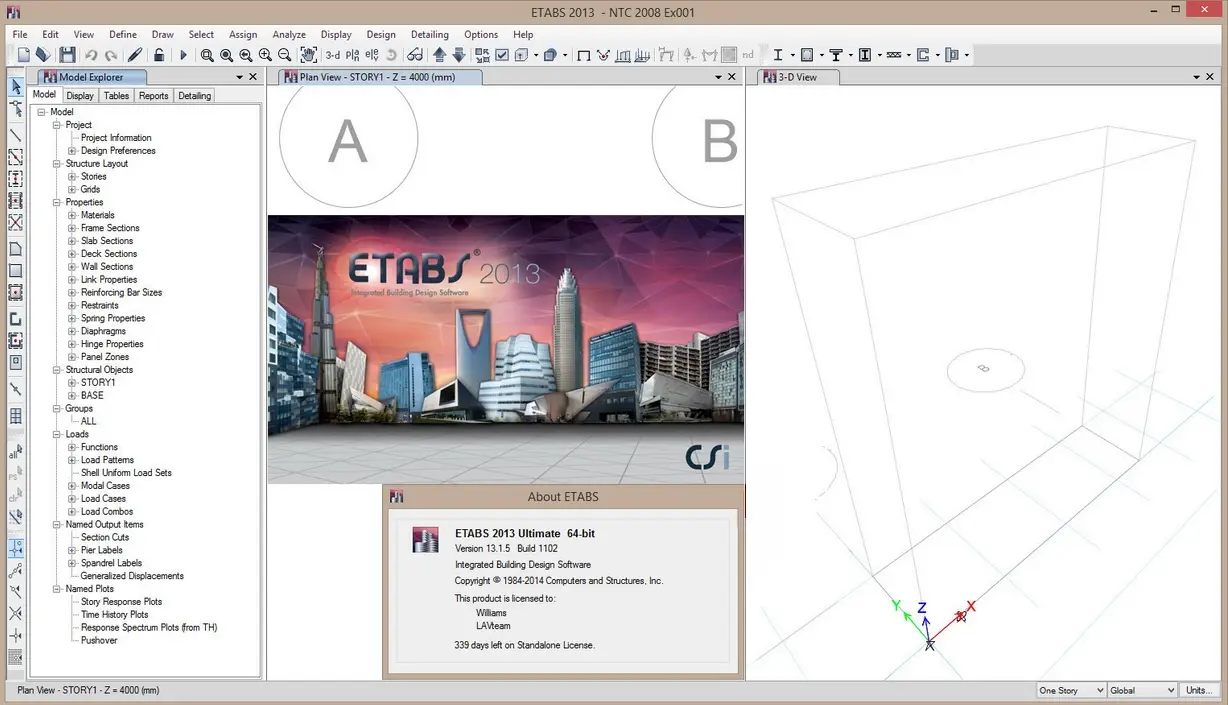The width and height of the screenshot is (1228, 705).
Task: Select the Draw Rectangular Floor tool
Action: click(16, 270)
